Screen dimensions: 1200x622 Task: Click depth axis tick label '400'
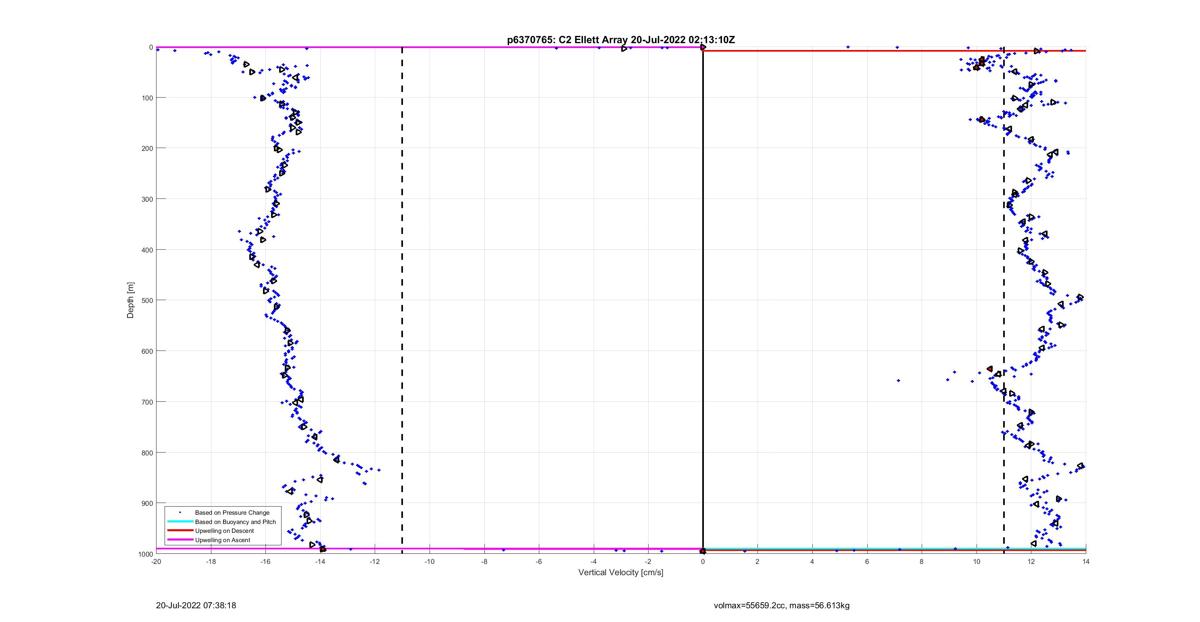146,250
